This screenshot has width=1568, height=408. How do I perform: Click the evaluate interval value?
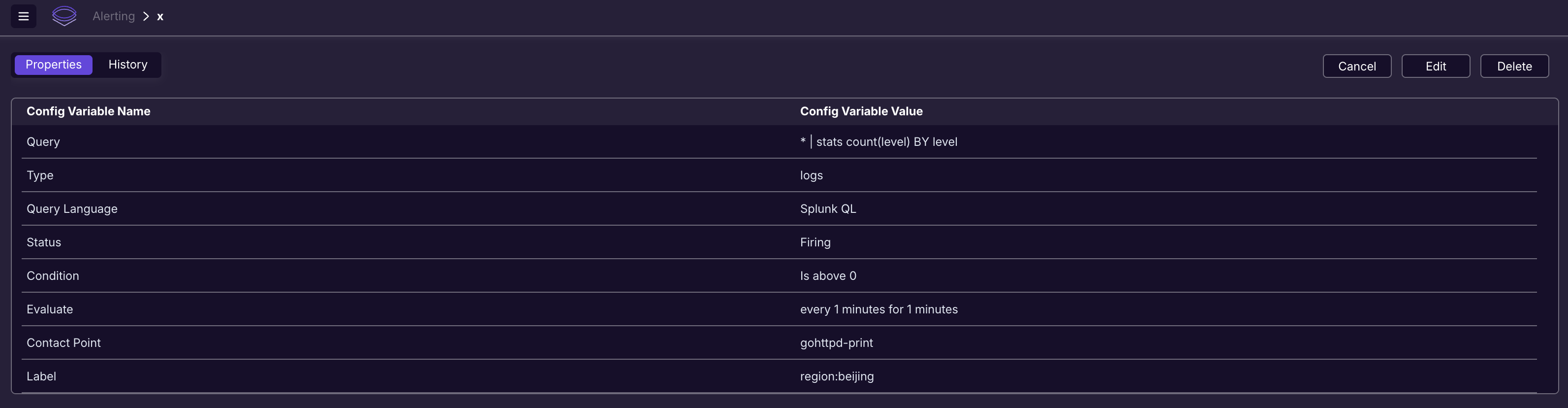coord(878,310)
